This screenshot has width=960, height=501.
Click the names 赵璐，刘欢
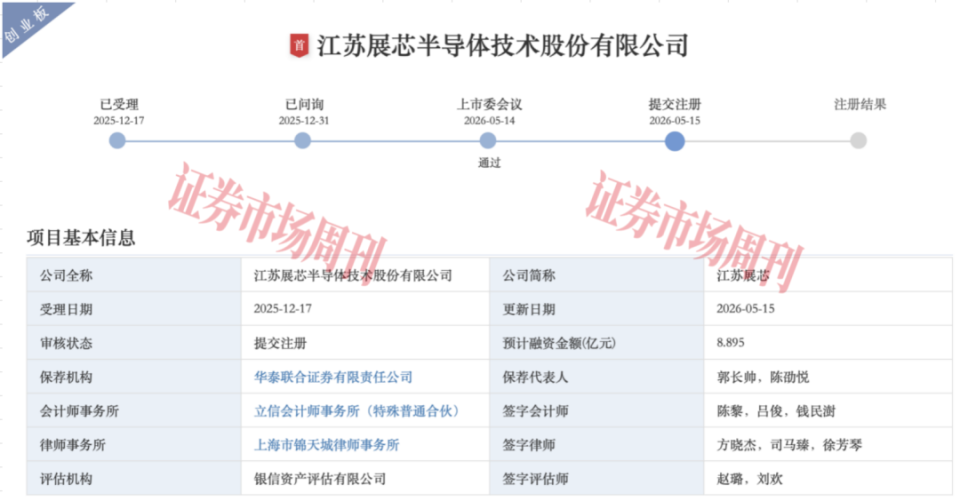coord(750,479)
